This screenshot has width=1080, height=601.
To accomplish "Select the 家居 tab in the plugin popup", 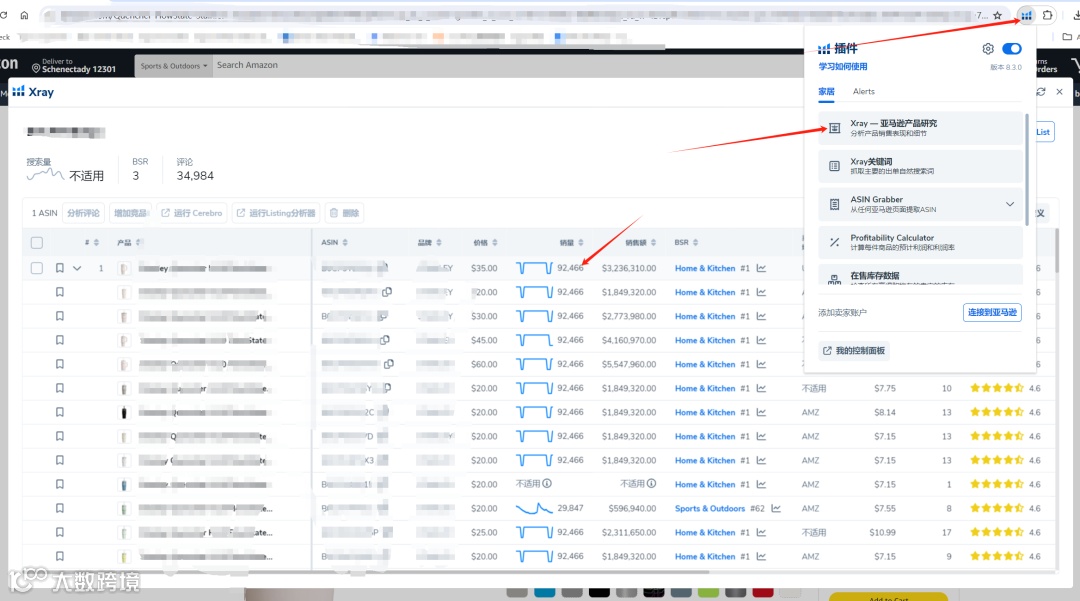I will 826,92.
